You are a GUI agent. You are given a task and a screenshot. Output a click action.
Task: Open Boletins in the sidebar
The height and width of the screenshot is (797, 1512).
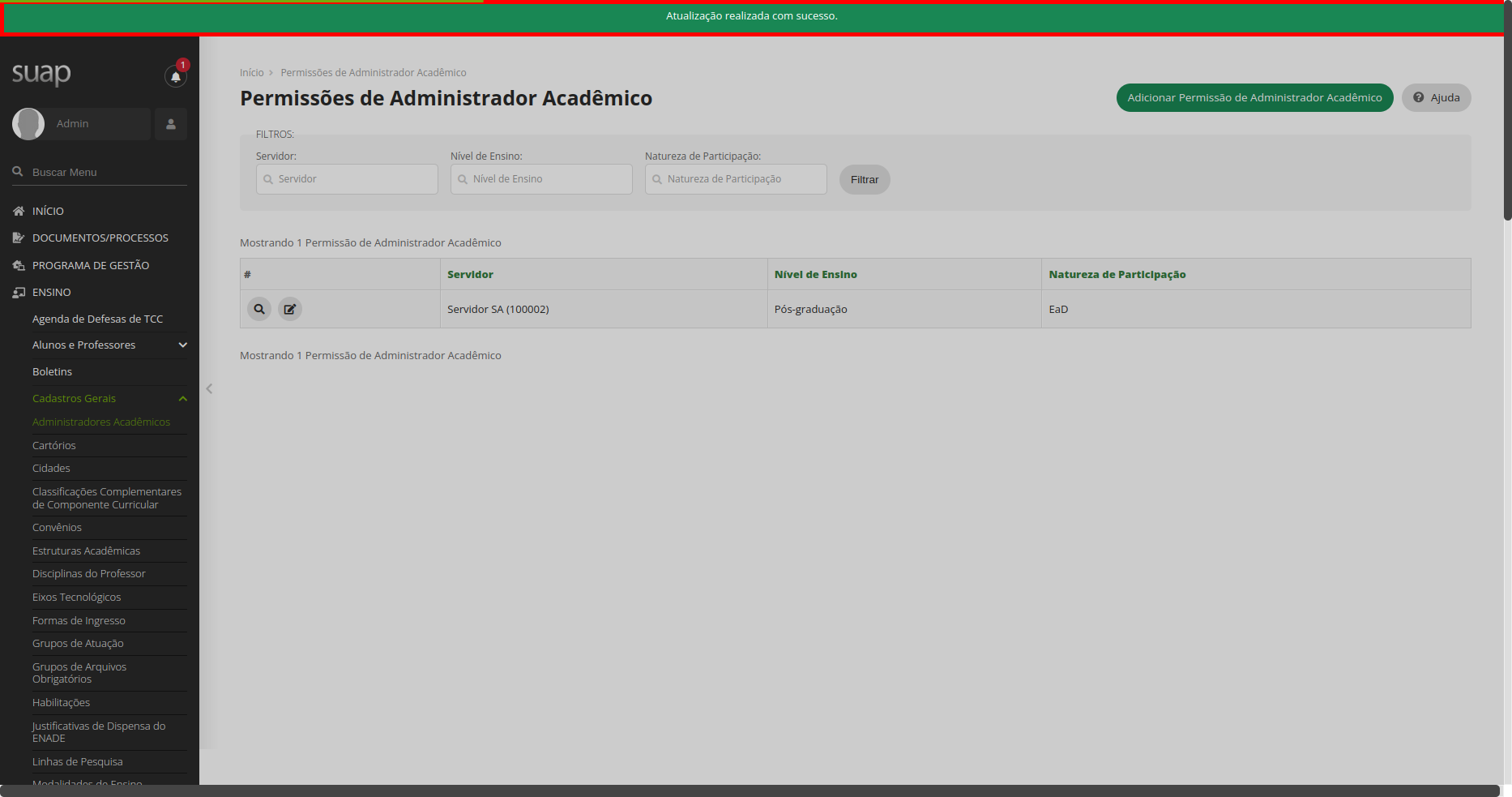click(x=52, y=371)
